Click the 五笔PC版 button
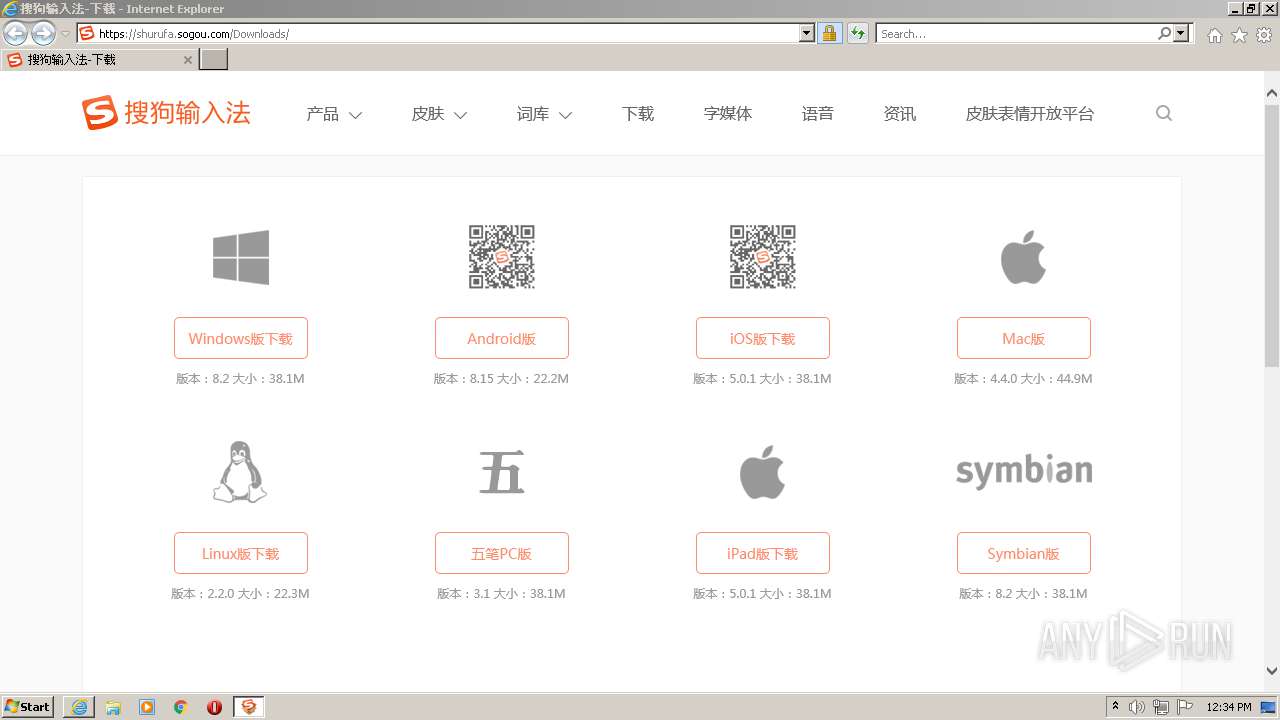The height and width of the screenshot is (720, 1280). (502, 553)
